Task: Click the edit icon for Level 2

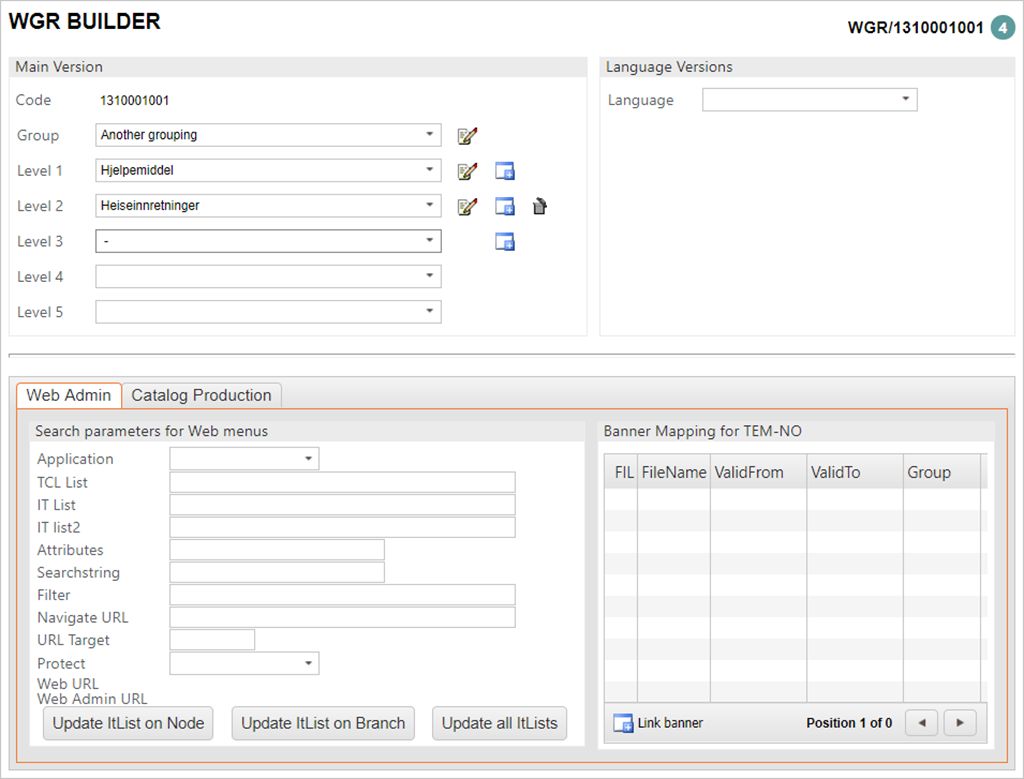Action: click(467, 207)
